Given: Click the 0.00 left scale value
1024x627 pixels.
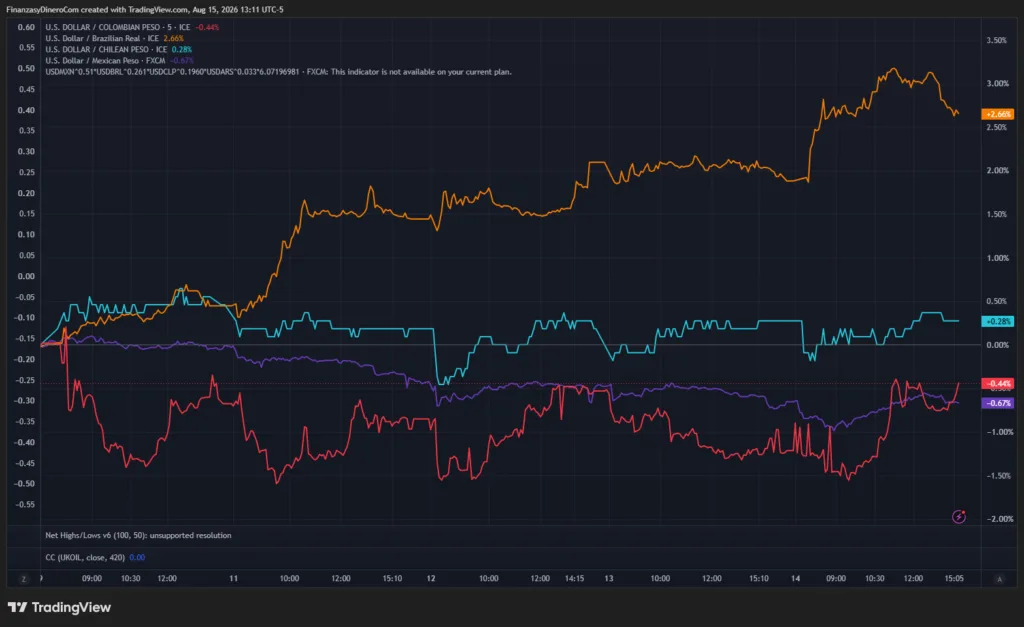Looking at the screenshot, I should click(26, 276).
